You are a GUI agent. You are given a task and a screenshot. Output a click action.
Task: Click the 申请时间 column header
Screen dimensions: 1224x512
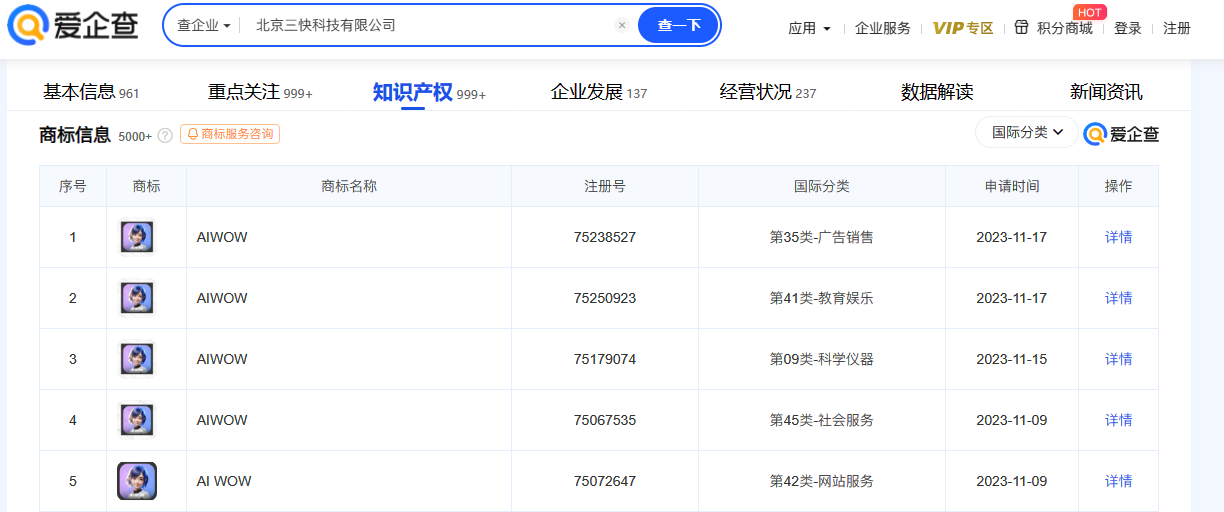click(1012, 186)
